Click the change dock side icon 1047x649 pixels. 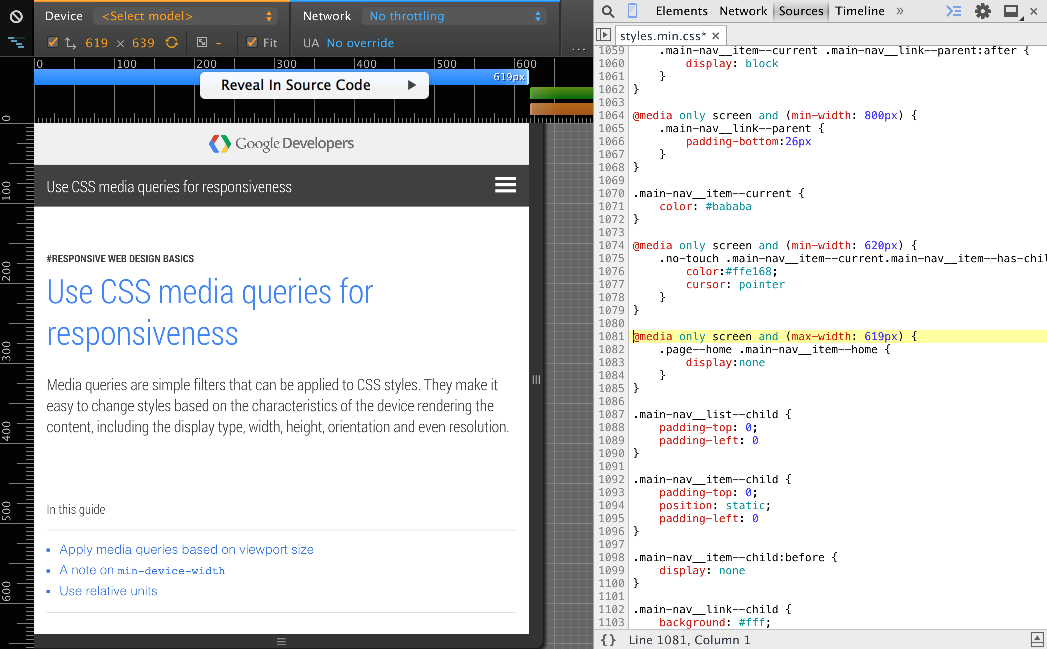click(x=1009, y=11)
